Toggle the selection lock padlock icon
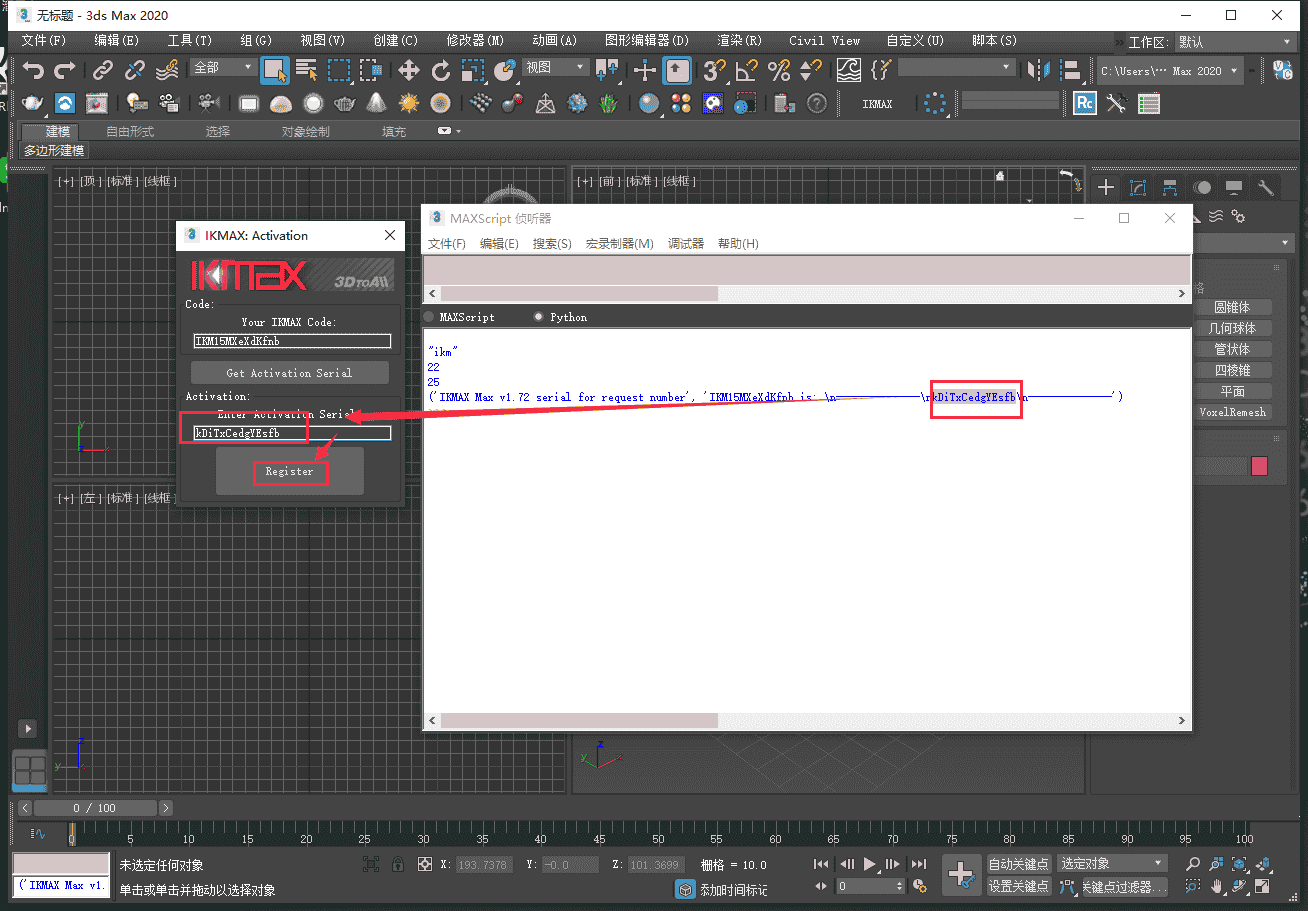Image resolution: width=1308 pixels, height=911 pixels. [x=398, y=864]
